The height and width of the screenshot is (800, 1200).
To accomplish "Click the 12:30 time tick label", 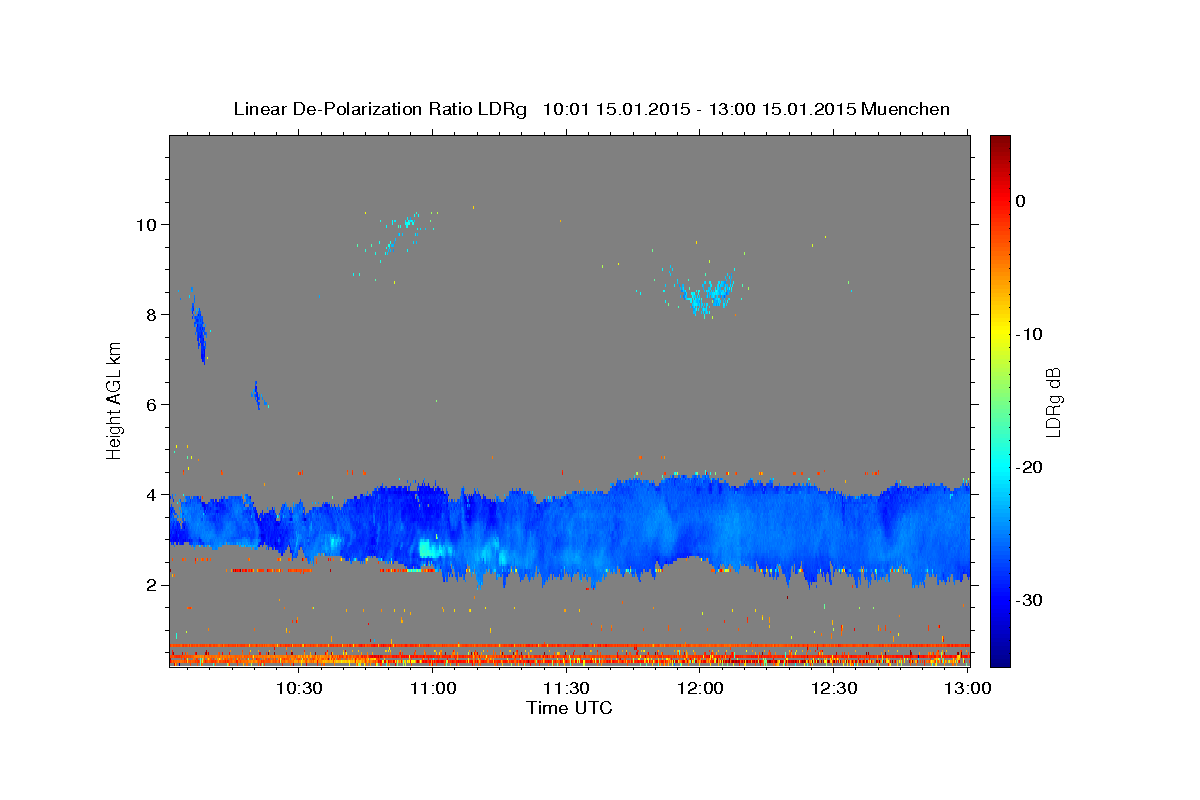I will 834,688.
